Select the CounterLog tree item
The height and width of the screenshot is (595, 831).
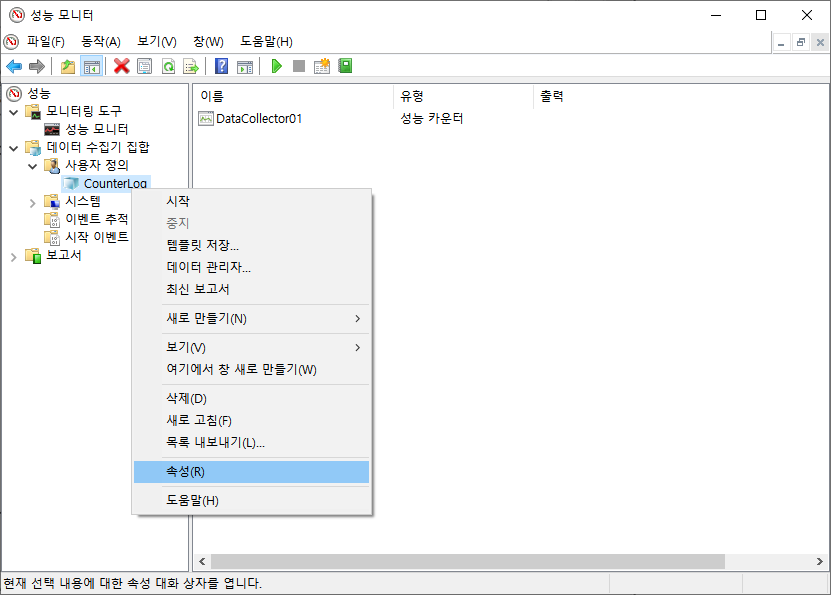(x=115, y=183)
